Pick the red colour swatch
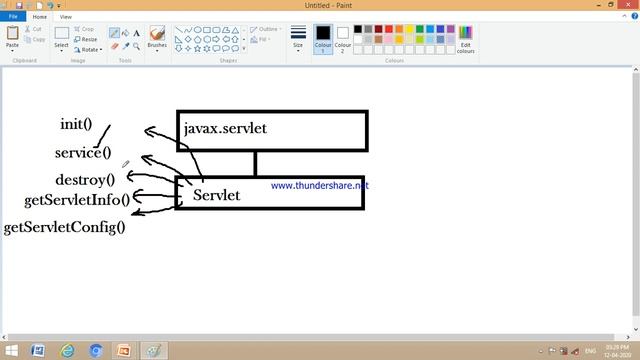Screen dimensions: 640x360 pyautogui.click(x=389, y=29)
